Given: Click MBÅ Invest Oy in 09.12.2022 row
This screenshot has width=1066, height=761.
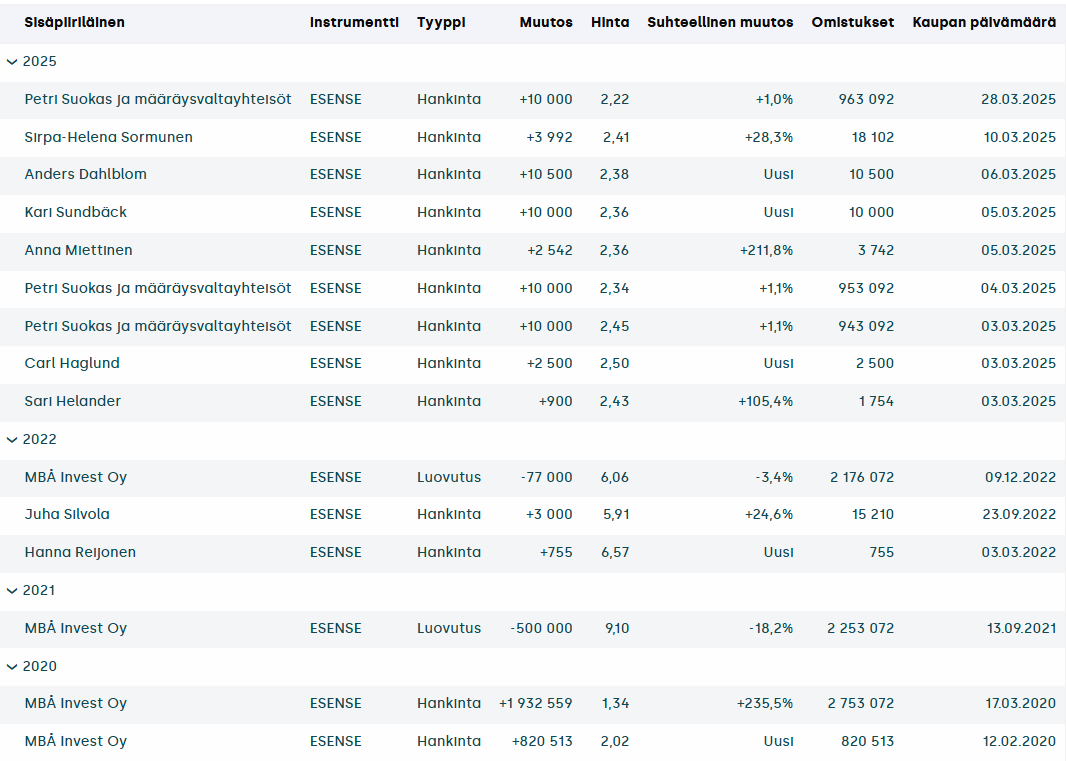Looking at the screenshot, I should click(x=75, y=477).
